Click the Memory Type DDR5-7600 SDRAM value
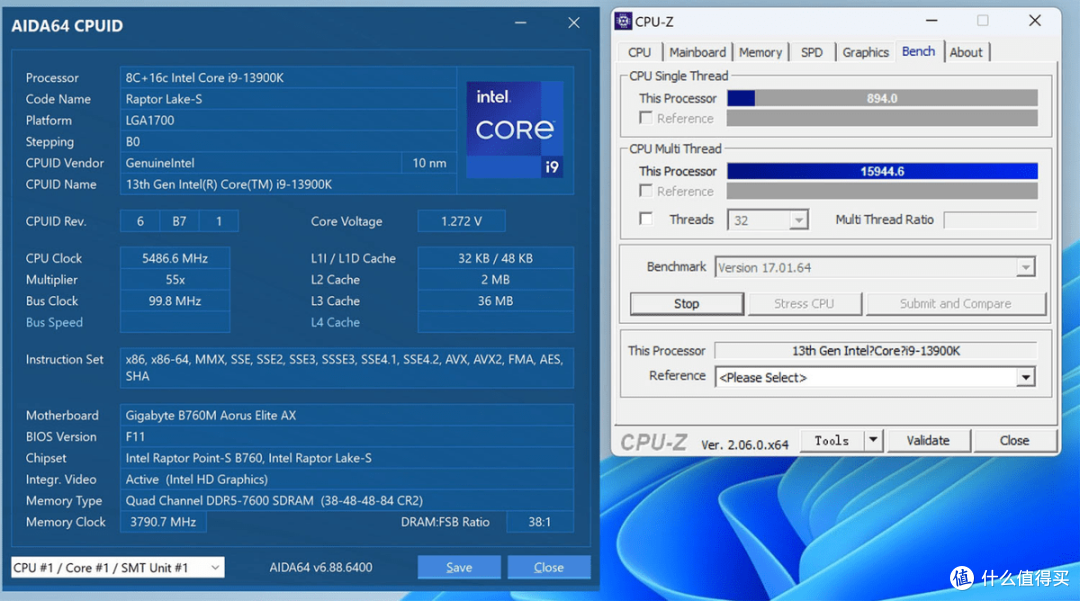The width and height of the screenshot is (1080, 601). pyautogui.click(x=347, y=500)
